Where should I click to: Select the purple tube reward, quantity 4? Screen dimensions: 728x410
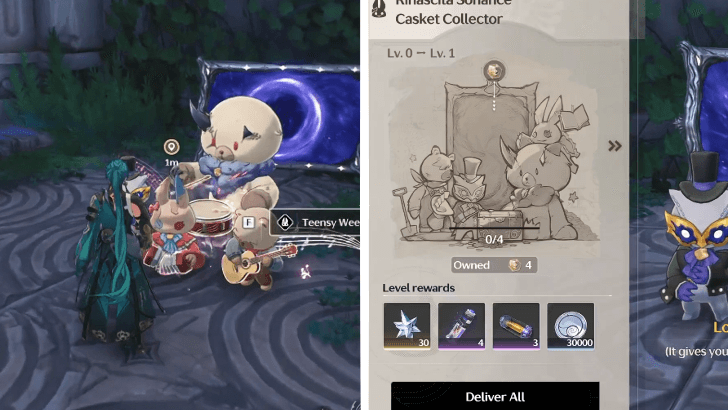click(x=462, y=326)
